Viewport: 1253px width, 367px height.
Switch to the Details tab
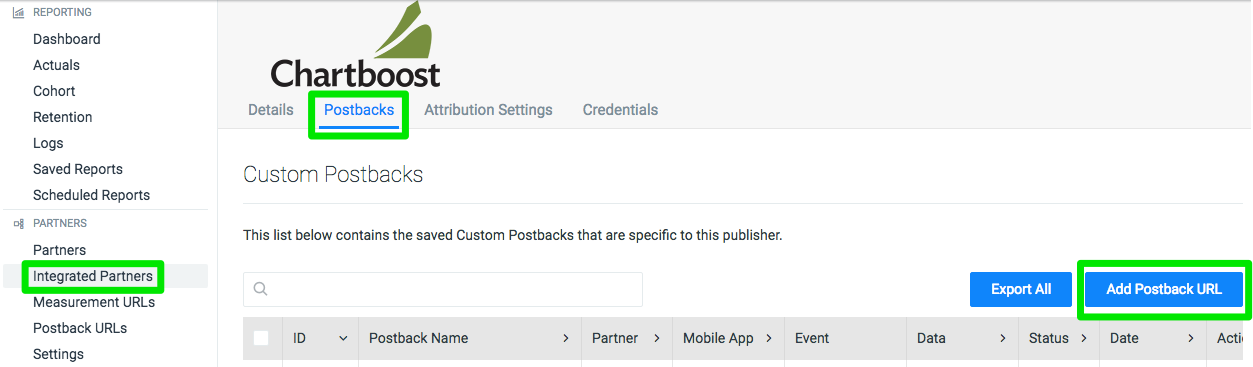(x=271, y=110)
